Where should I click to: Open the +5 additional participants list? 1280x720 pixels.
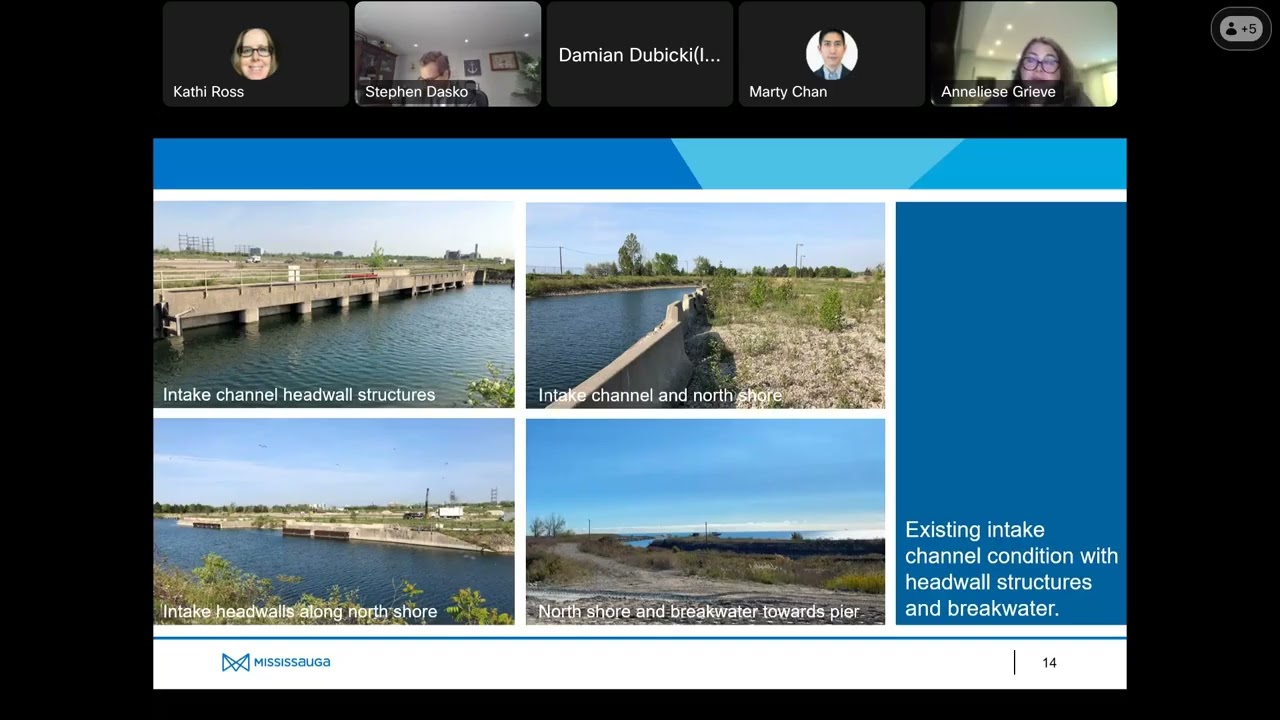[x=1241, y=29]
